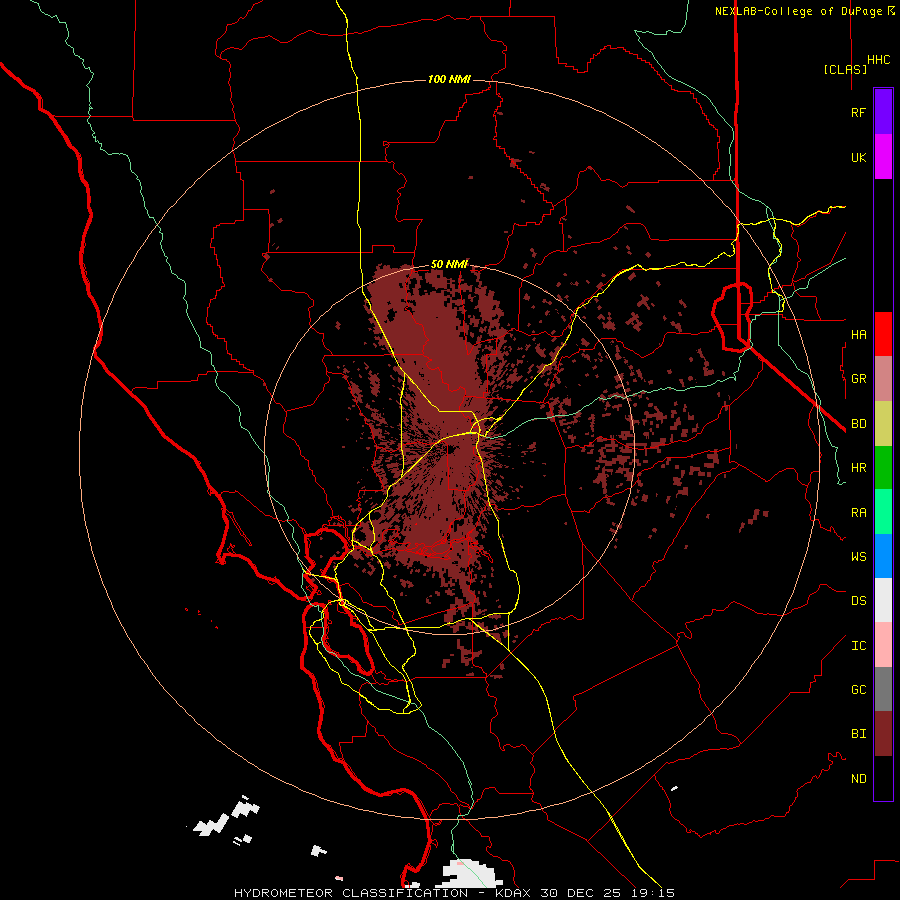Click the HA red legend swatch

pyautogui.click(x=883, y=334)
